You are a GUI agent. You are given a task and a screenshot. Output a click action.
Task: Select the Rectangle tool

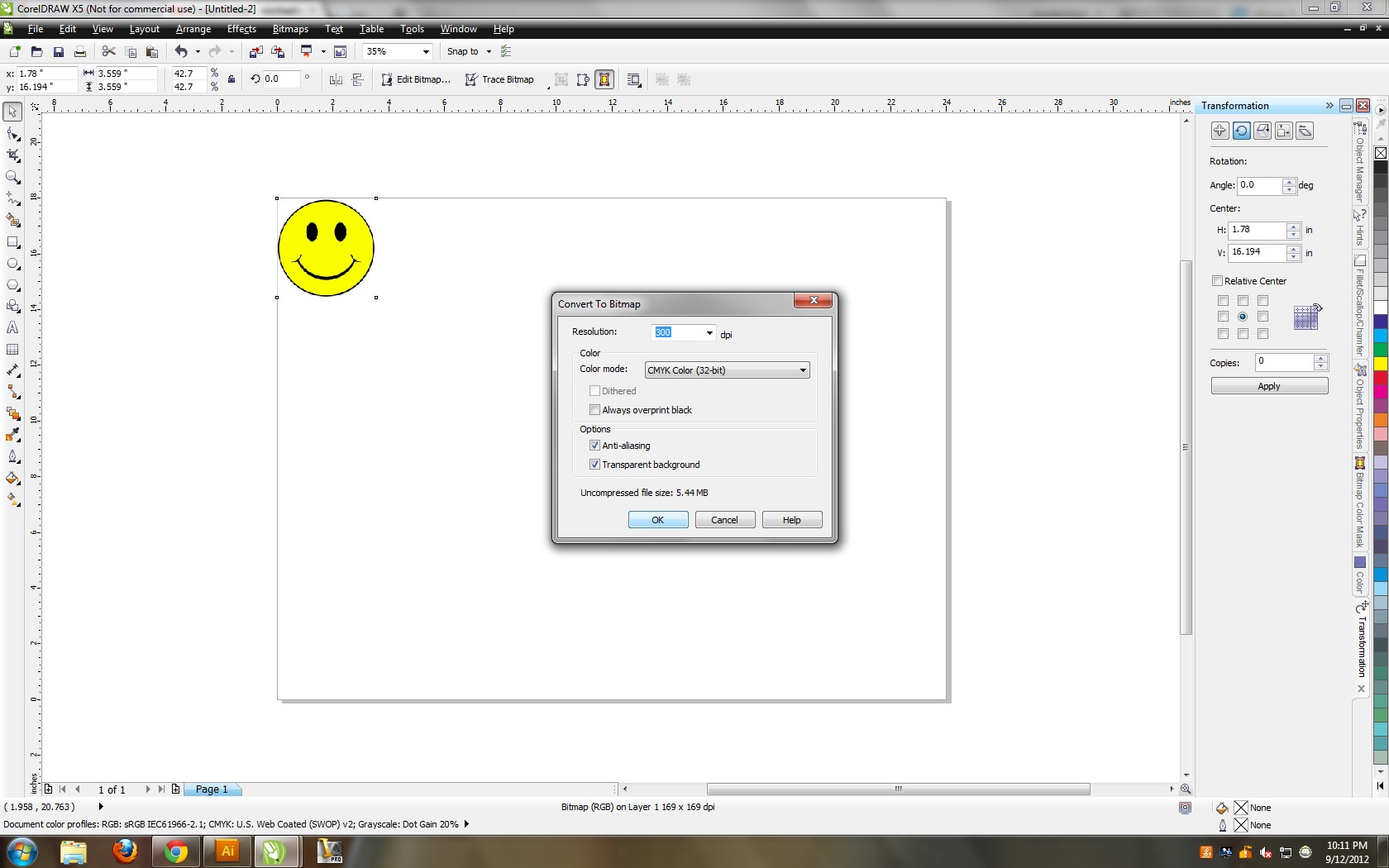(x=12, y=242)
